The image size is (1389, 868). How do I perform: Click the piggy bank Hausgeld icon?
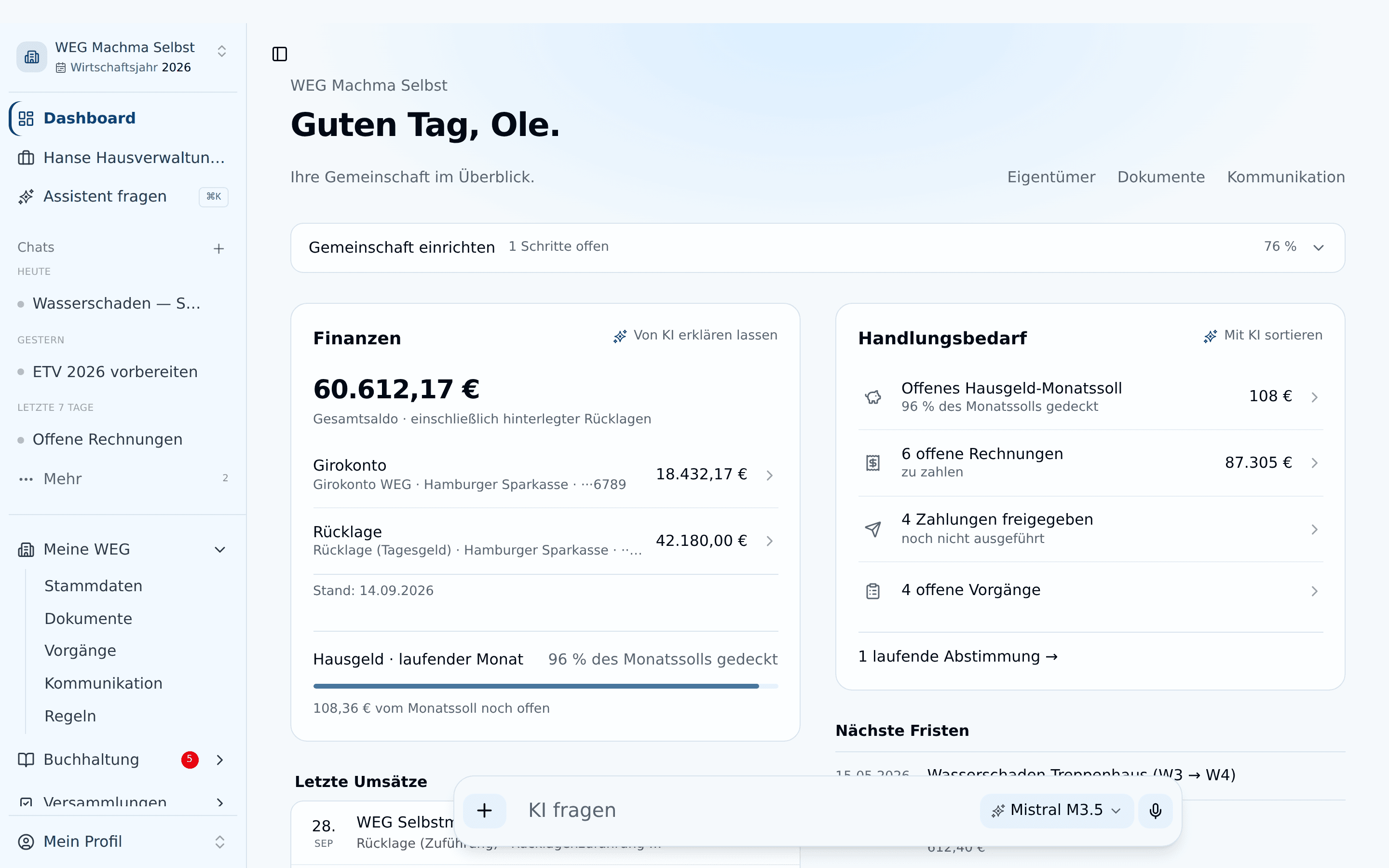click(x=873, y=397)
